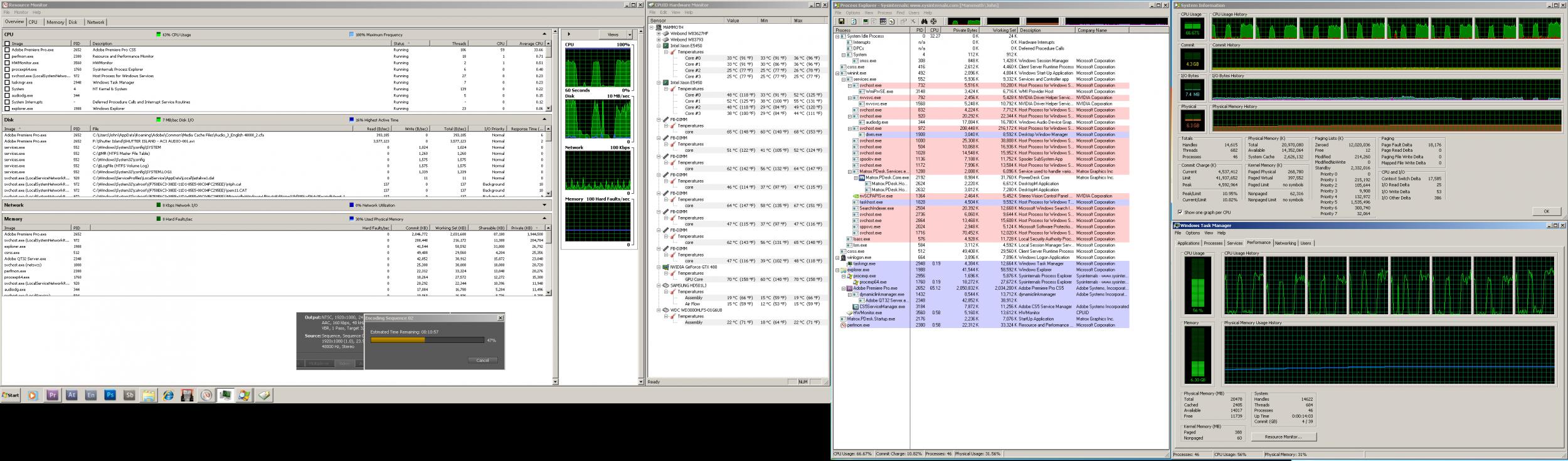Click the Save icon in Process Explorer toolbar
This screenshot has width=1568, height=461.
(x=841, y=21)
